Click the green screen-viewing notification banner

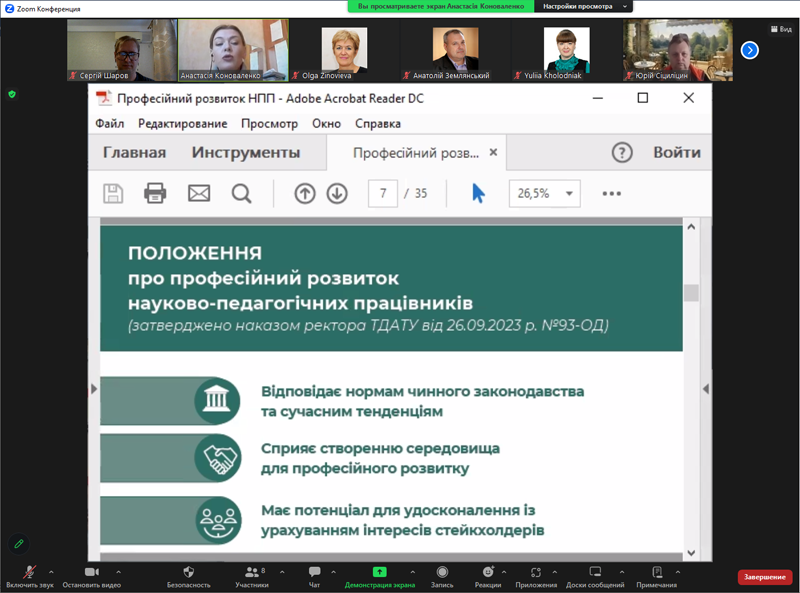click(x=441, y=6)
